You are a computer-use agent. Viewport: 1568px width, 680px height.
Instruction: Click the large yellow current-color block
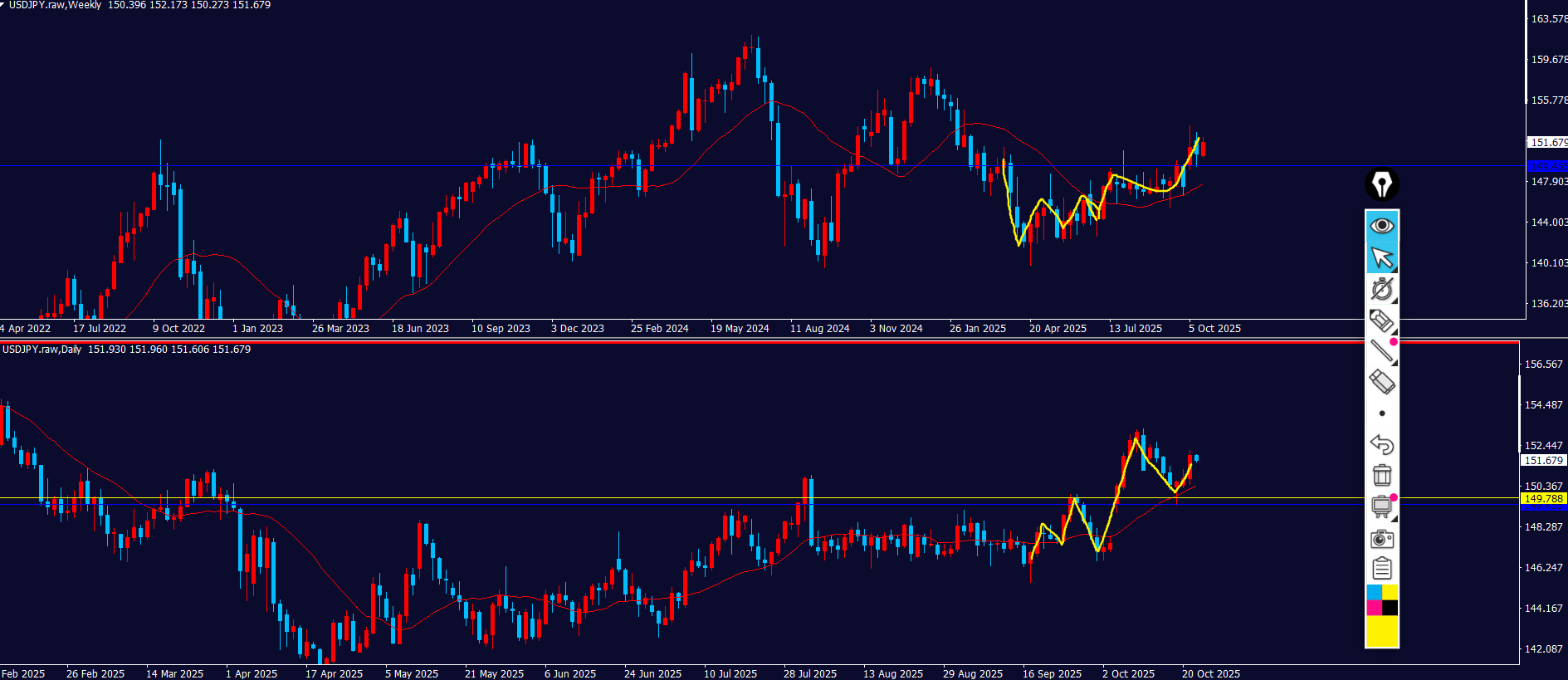click(1382, 632)
